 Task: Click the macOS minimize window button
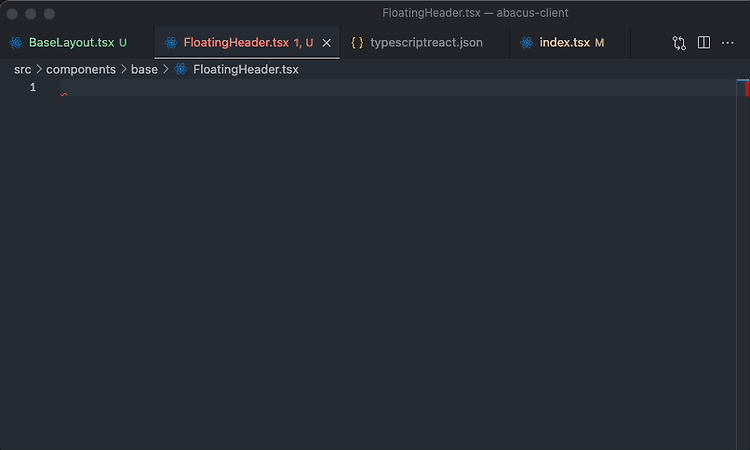click(x=31, y=14)
